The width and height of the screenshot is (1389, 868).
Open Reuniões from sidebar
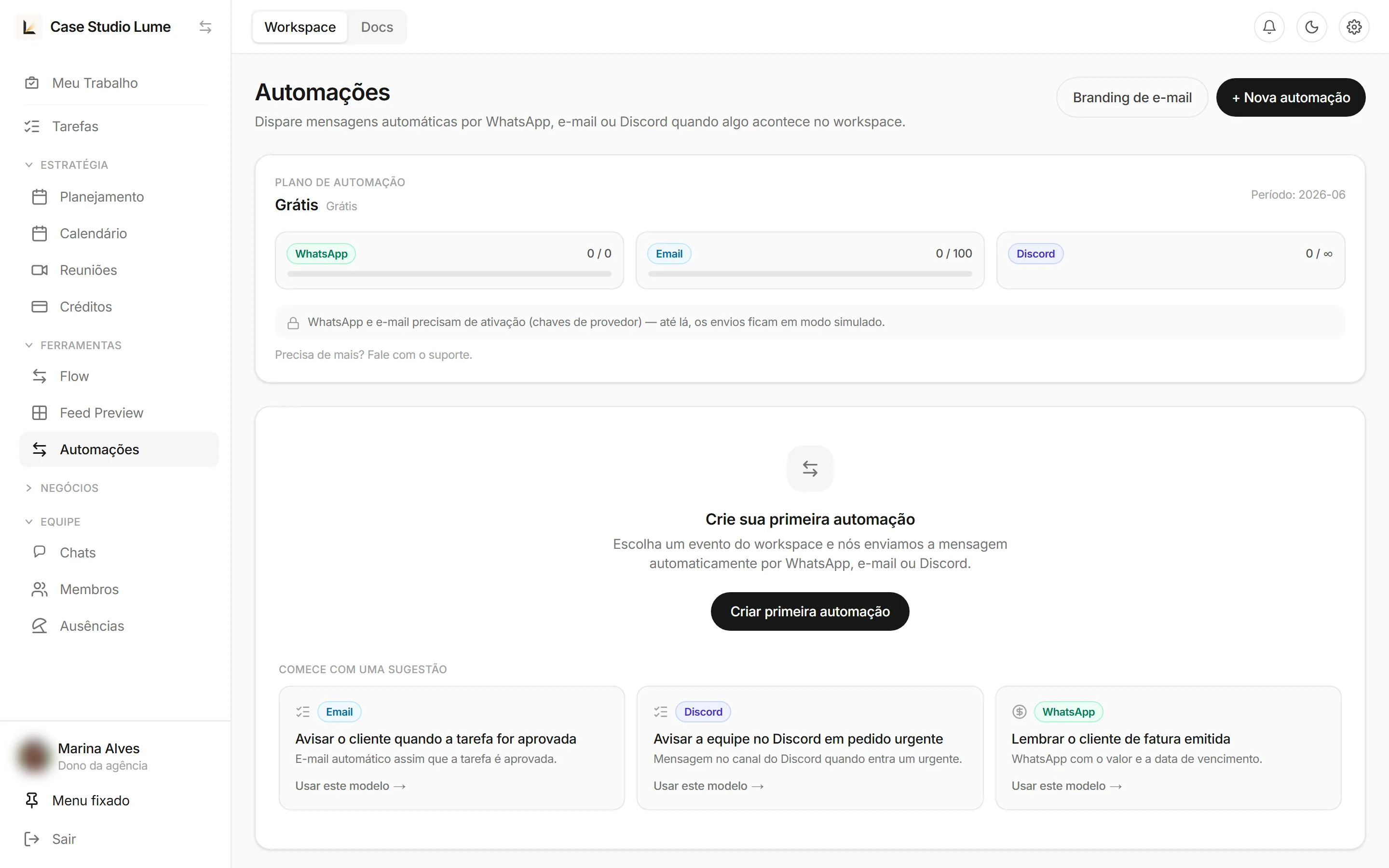[x=119, y=271]
